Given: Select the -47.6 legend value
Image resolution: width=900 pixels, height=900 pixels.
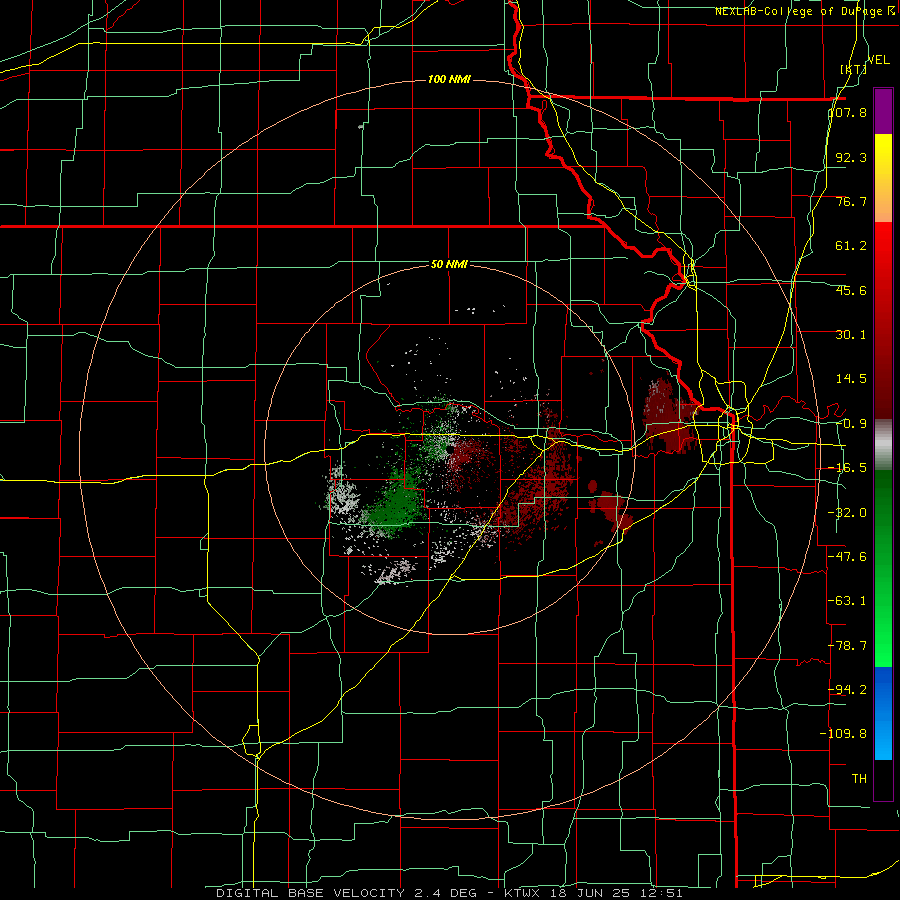Looking at the screenshot, I should [848, 557].
